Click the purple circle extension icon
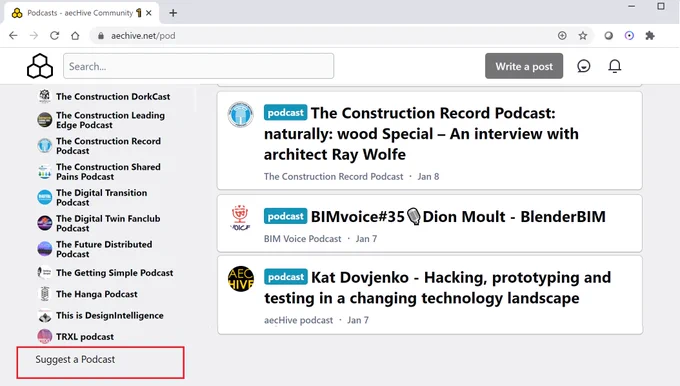The width and height of the screenshot is (680, 386). click(629, 36)
